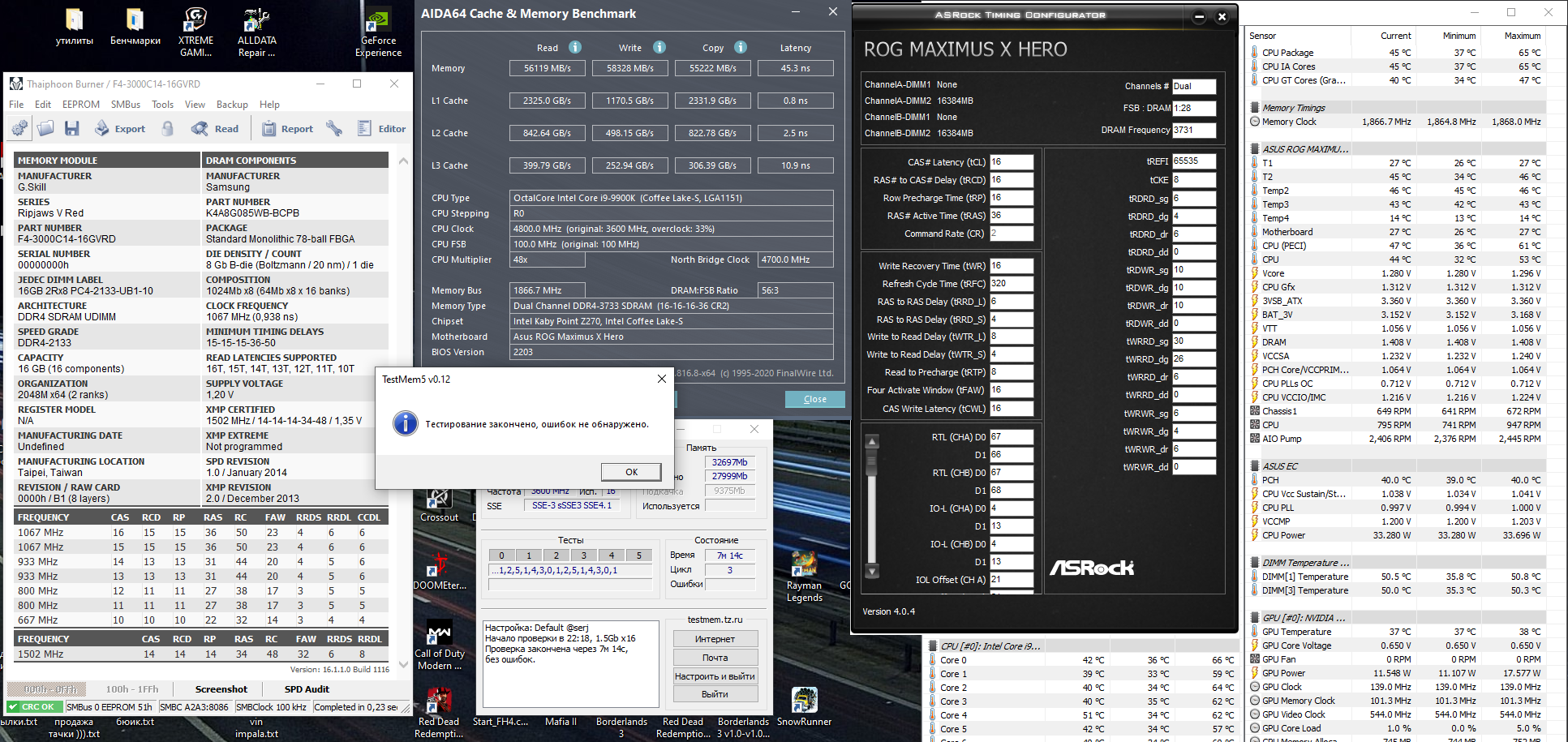Select the SnowRunner desktop shortcut
The width and height of the screenshot is (1568, 742).
tap(804, 706)
